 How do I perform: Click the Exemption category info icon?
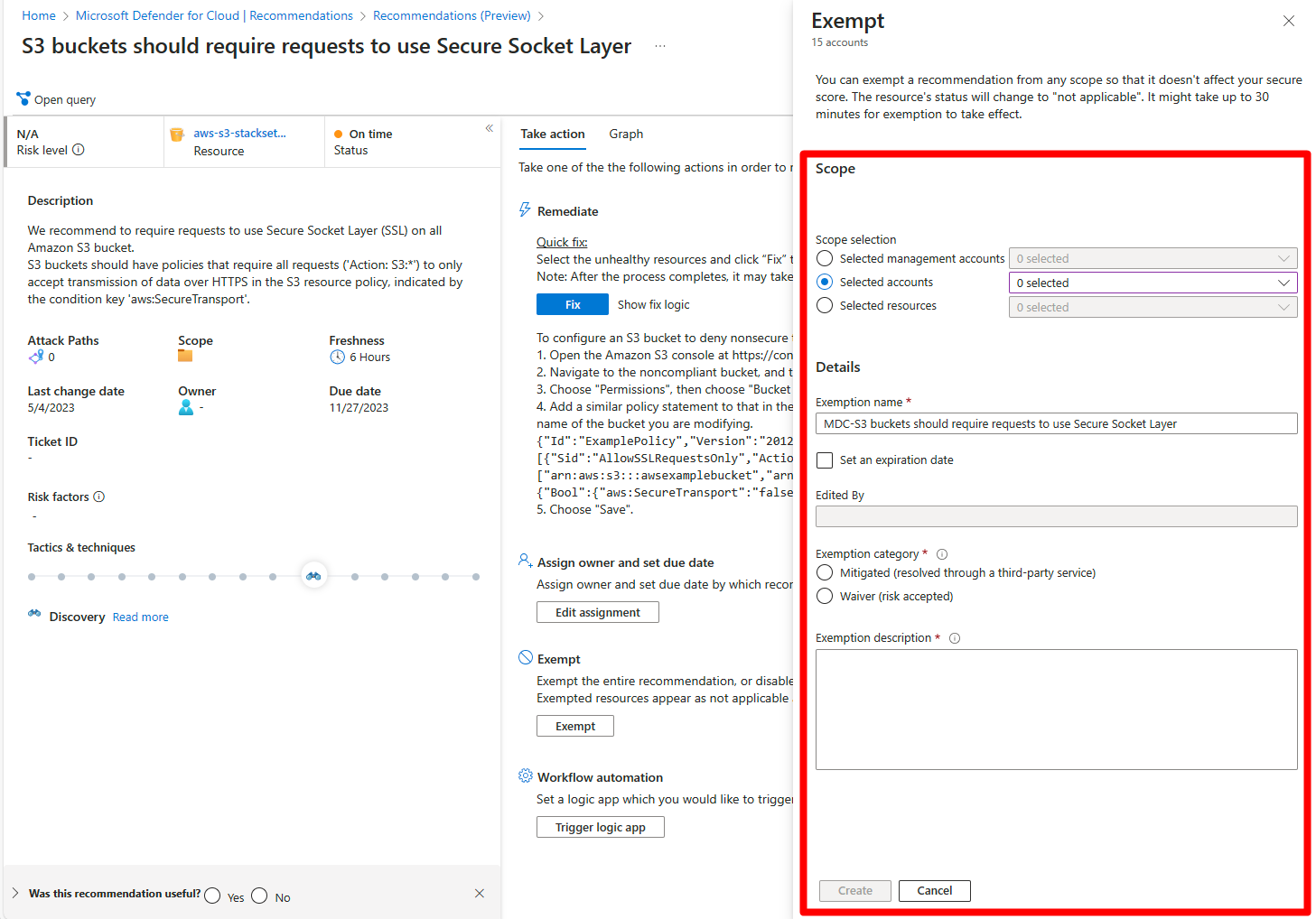point(942,554)
